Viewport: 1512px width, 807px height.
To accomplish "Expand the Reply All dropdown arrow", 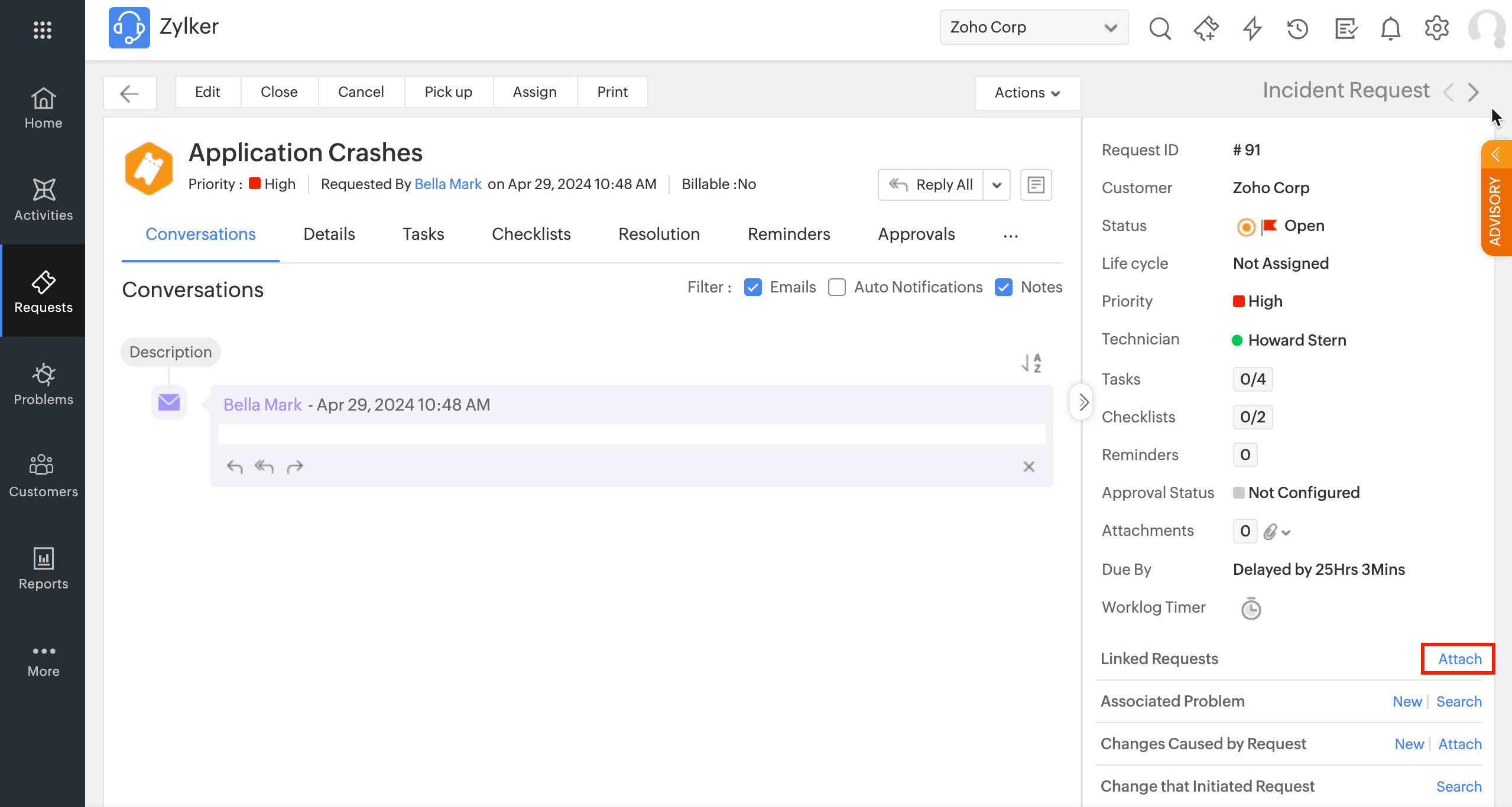I will (x=997, y=185).
